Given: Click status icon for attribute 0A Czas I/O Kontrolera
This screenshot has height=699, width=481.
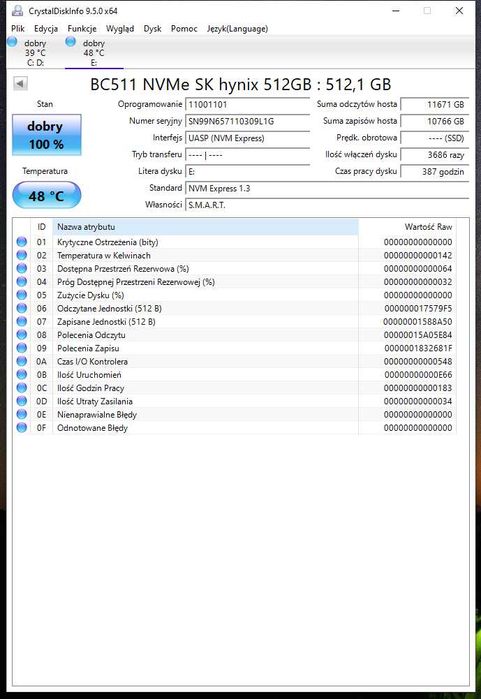Looking at the screenshot, I should pos(21,361).
